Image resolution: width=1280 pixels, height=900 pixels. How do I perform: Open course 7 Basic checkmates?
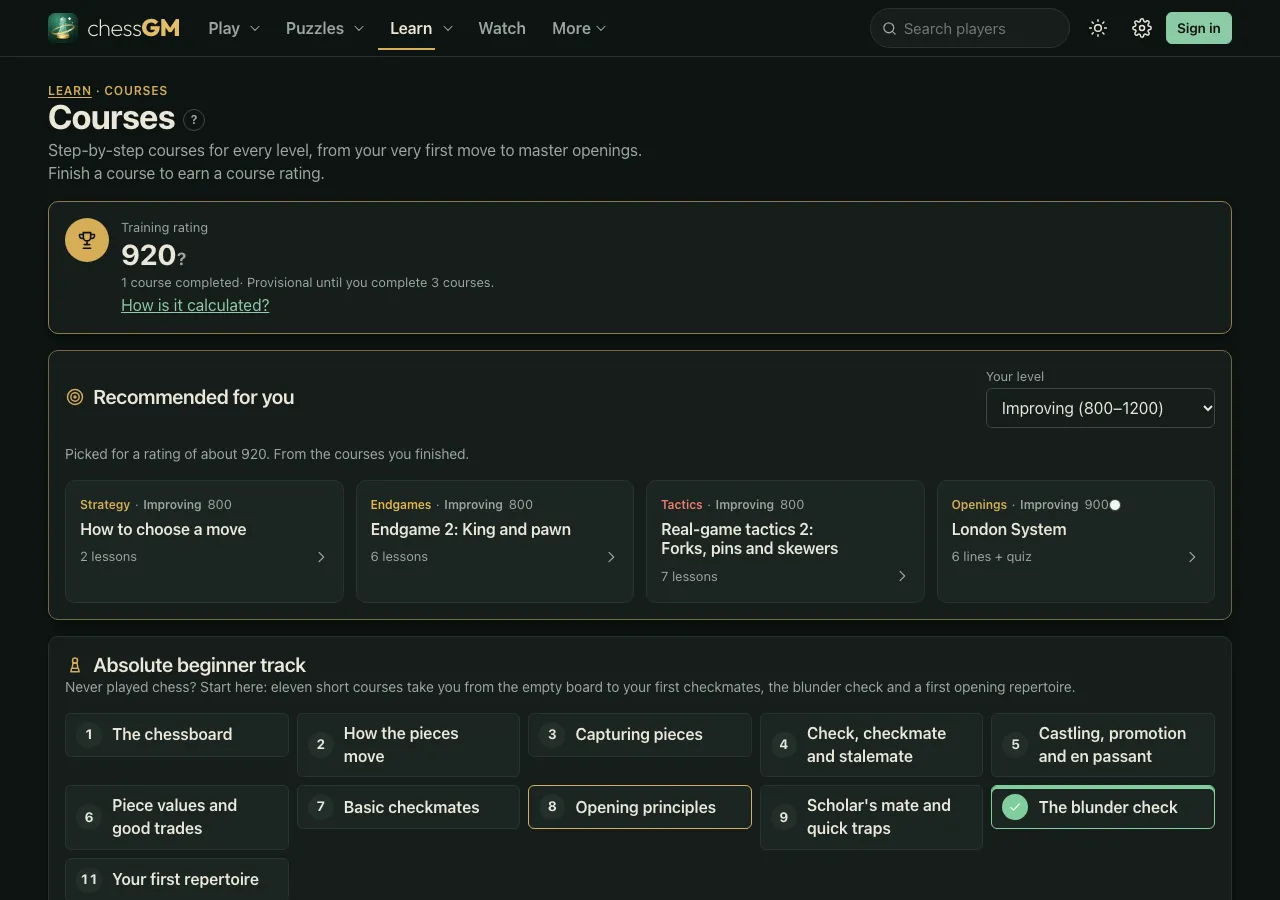[408, 807]
